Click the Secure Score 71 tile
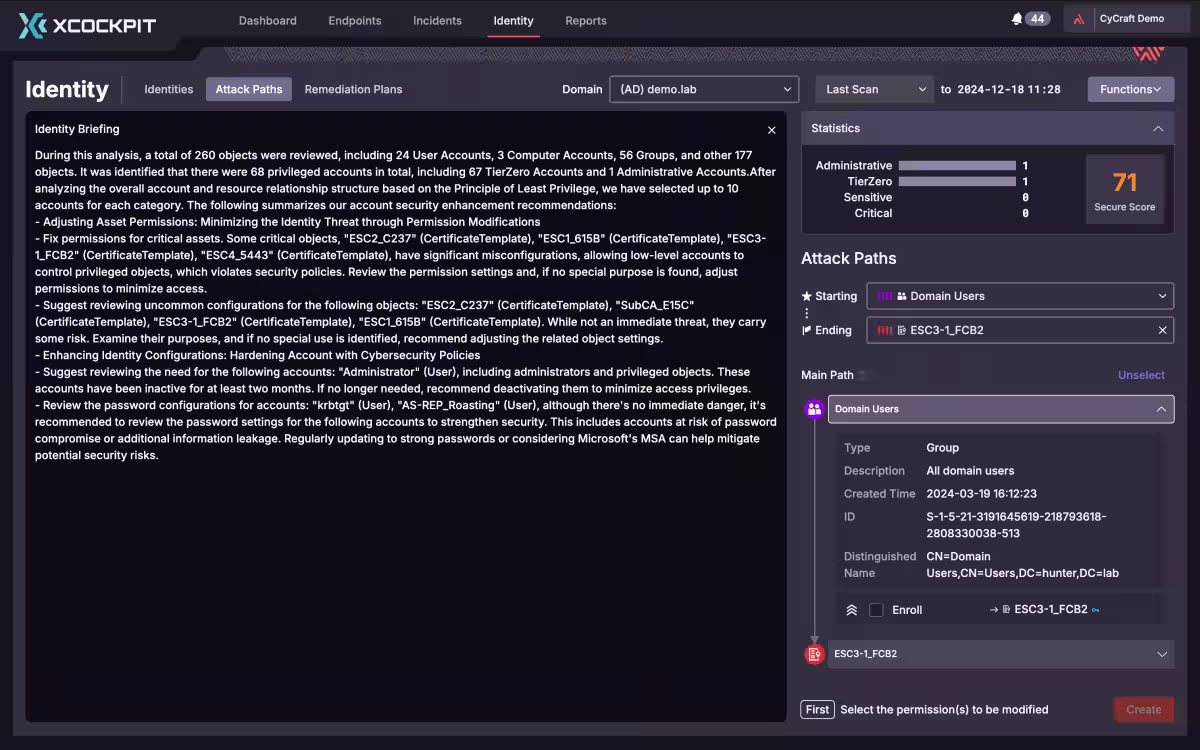This screenshot has height=750, width=1200. coord(1125,189)
